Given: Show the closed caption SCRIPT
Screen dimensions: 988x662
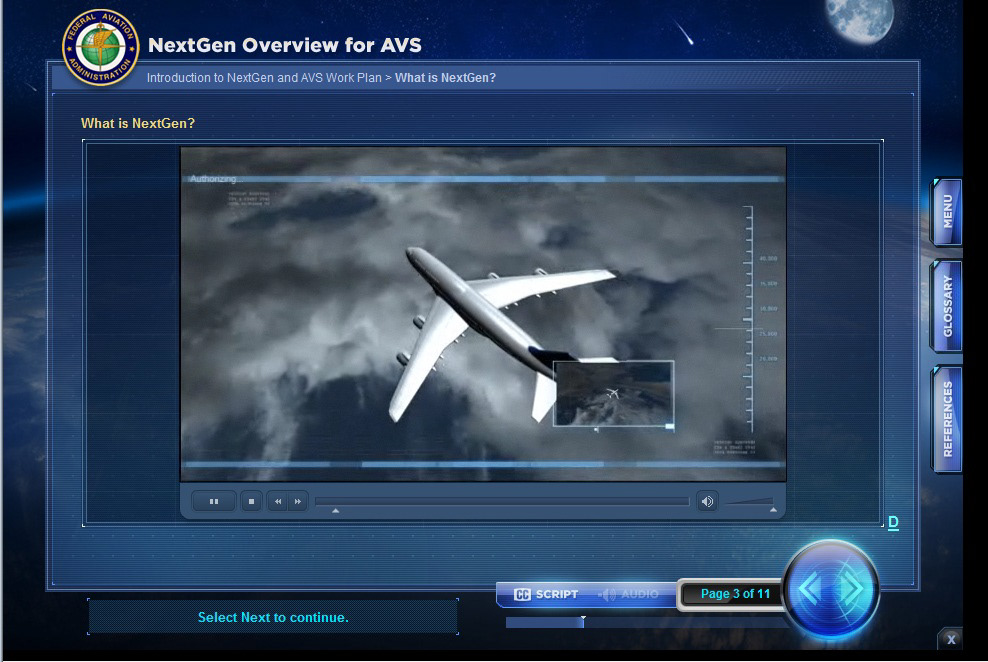Looking at the screenshot, I should pyautogui.click(x=546, y=594).
